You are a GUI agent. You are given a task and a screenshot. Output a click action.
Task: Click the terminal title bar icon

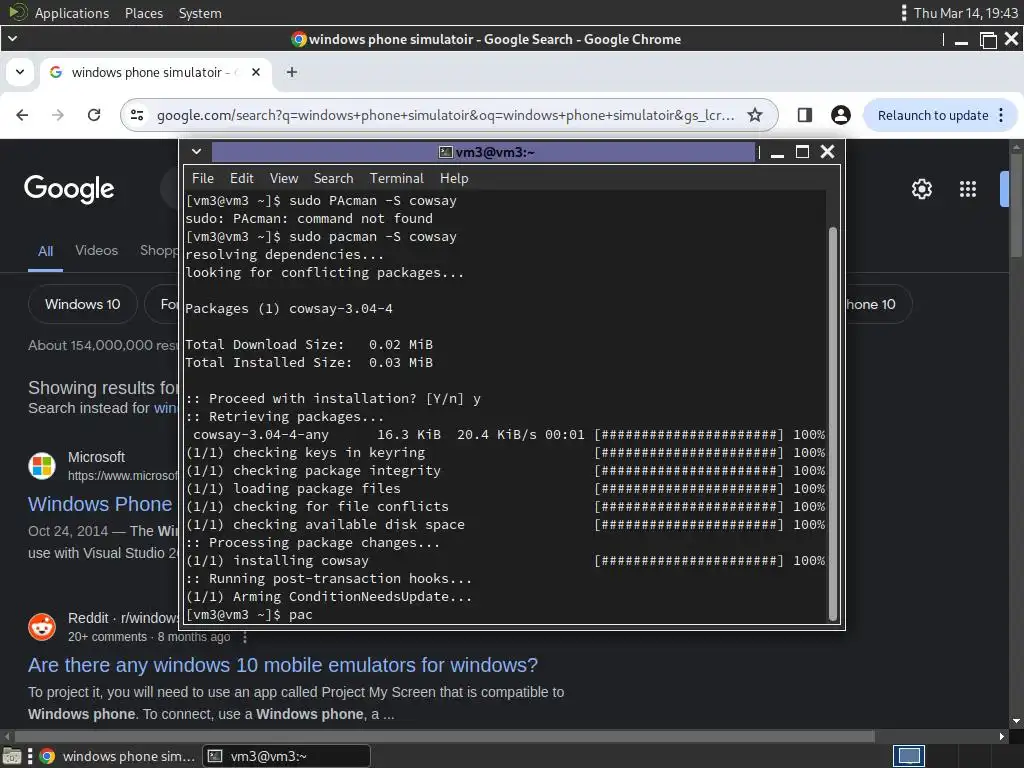445,152
